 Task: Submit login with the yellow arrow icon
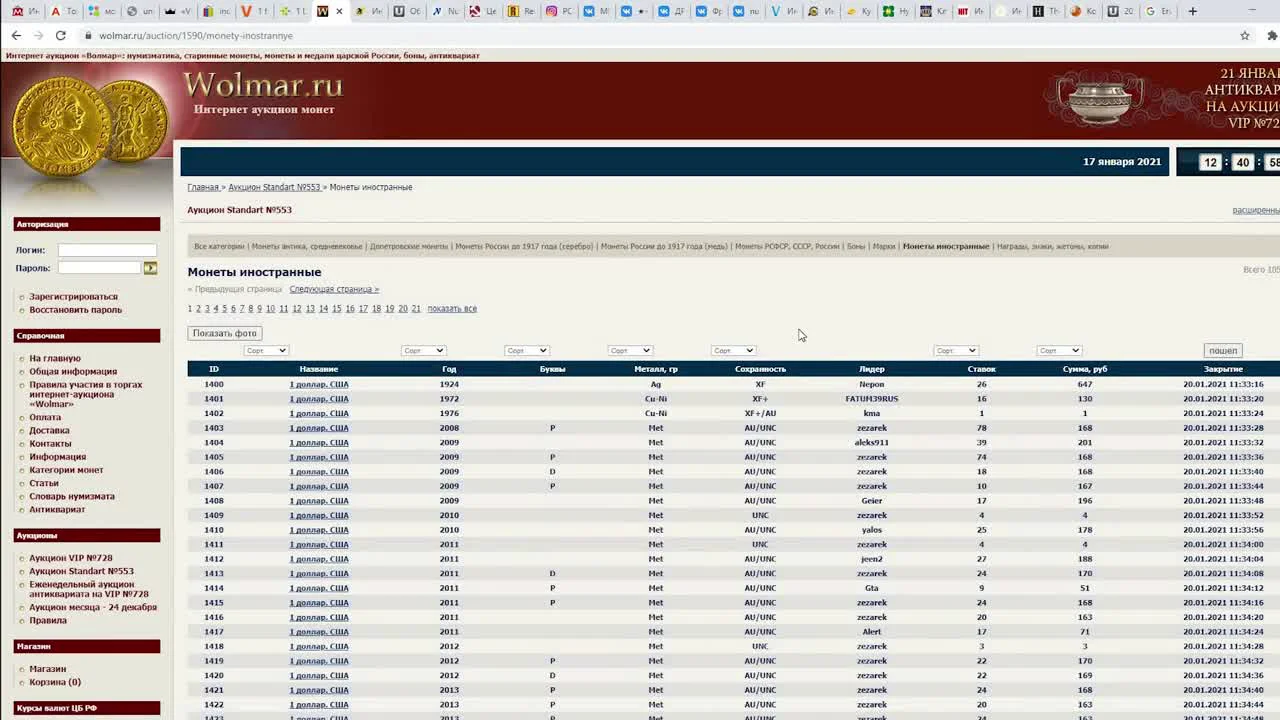pos(150,268)
